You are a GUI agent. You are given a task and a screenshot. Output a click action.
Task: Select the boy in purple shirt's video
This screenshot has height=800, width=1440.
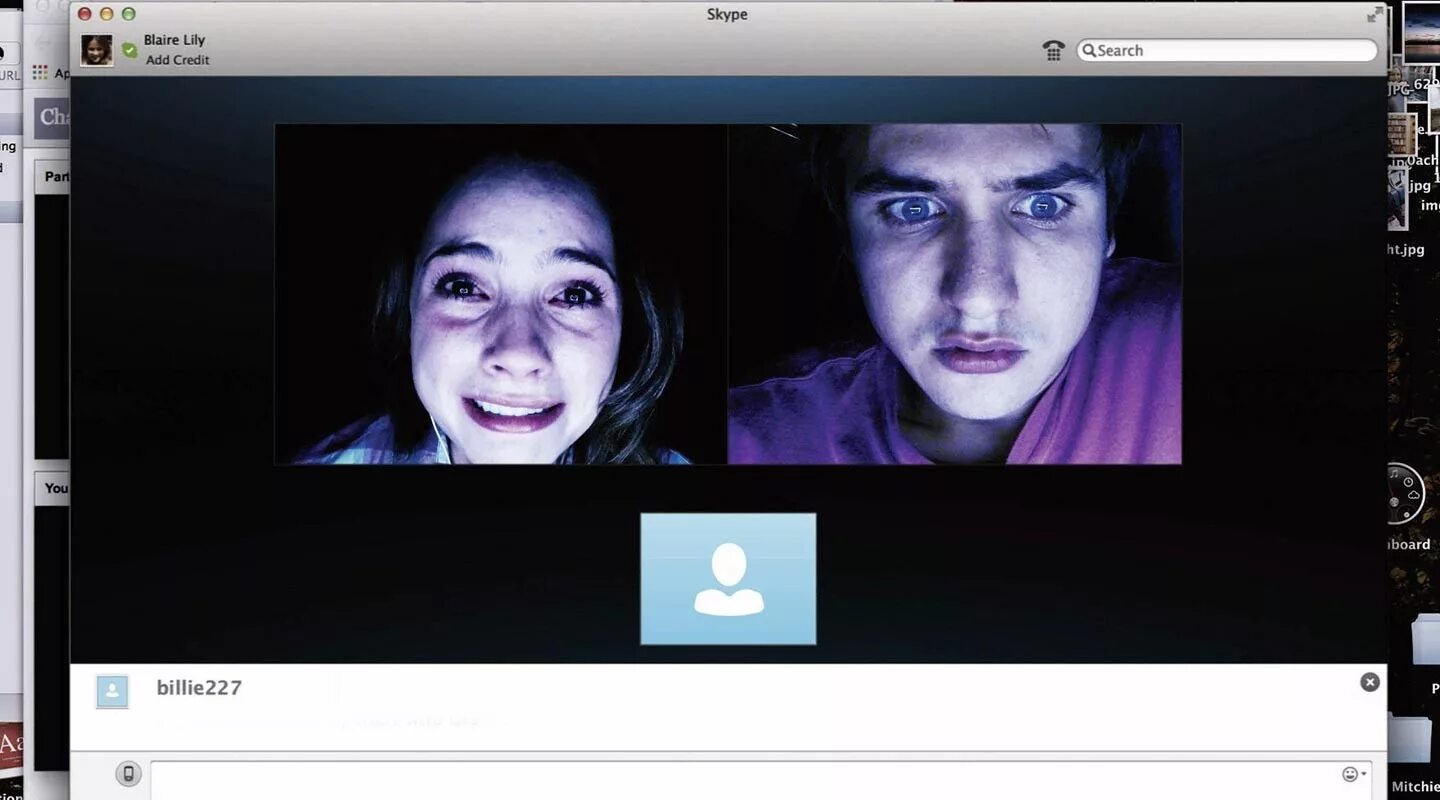955,294
